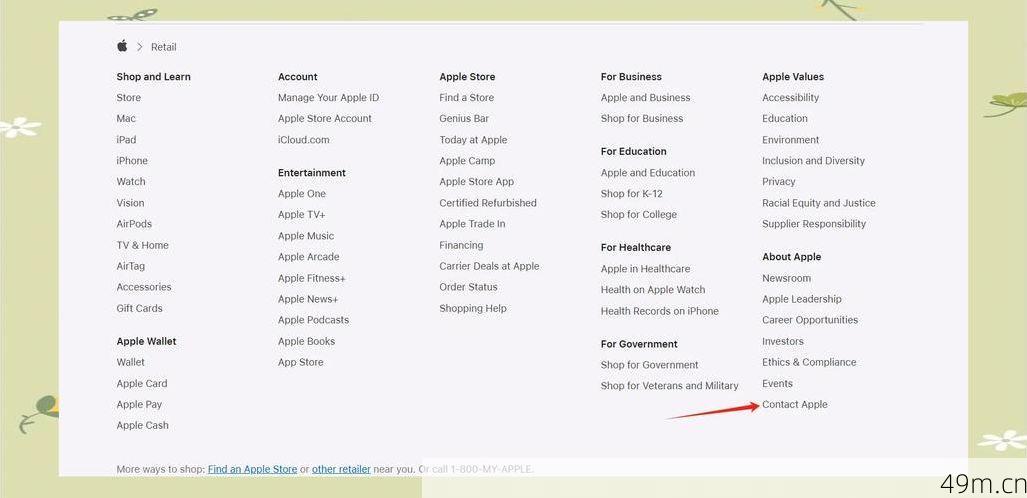Open Apple Music link

(306, 236)
